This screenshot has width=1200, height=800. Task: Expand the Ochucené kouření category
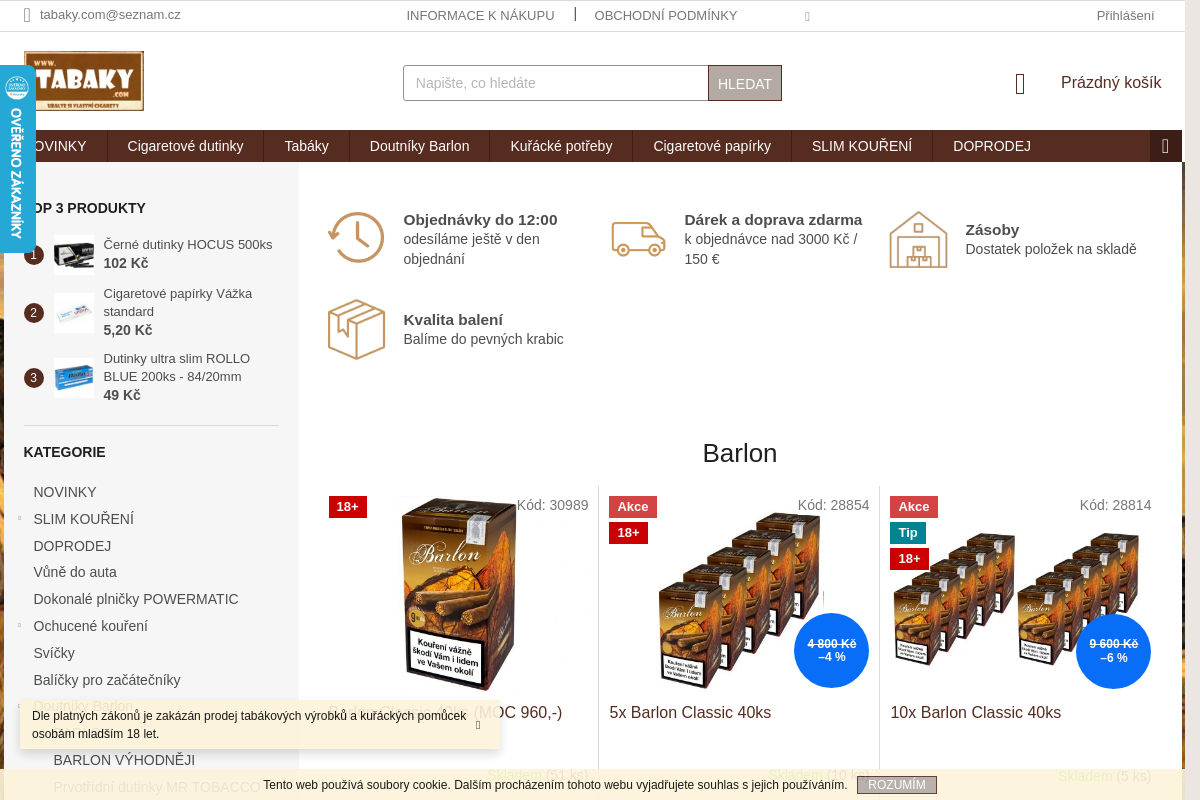click(17, 626)
